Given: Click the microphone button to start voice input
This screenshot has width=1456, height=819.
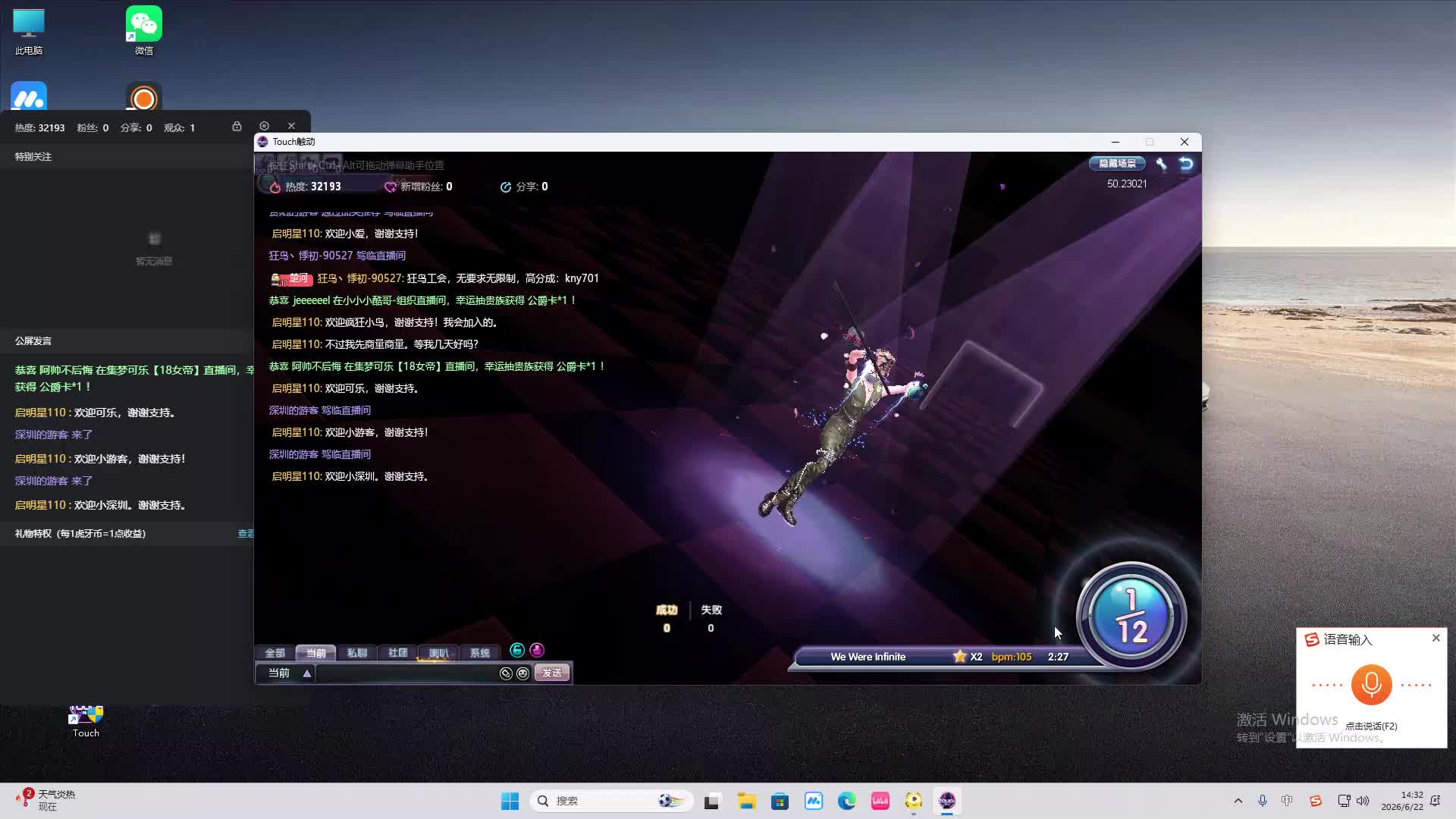Looking at the screenshot, I should pos(1371,684).
